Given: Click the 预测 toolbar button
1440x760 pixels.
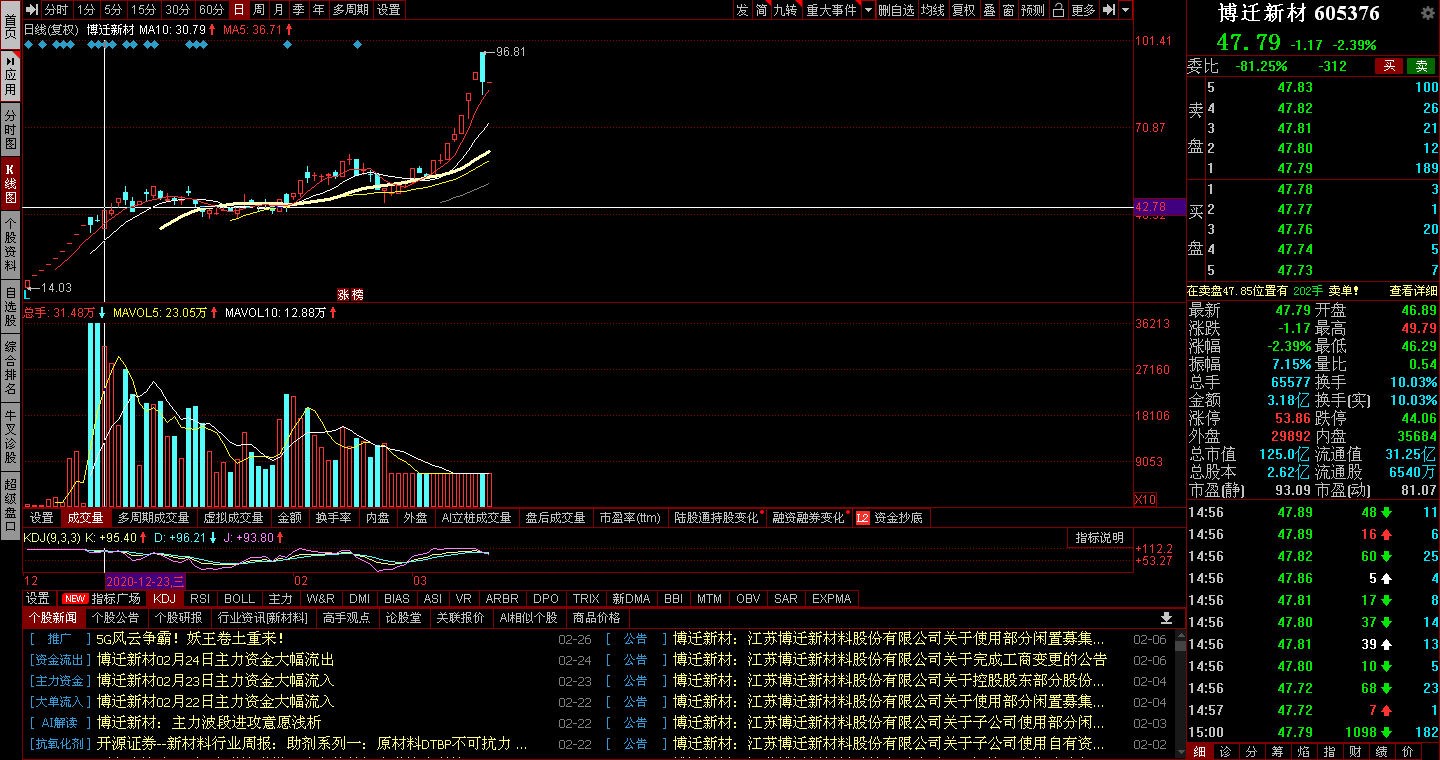Looking at the screenshot, I should pyautogui.click(x=1033, y=10).
